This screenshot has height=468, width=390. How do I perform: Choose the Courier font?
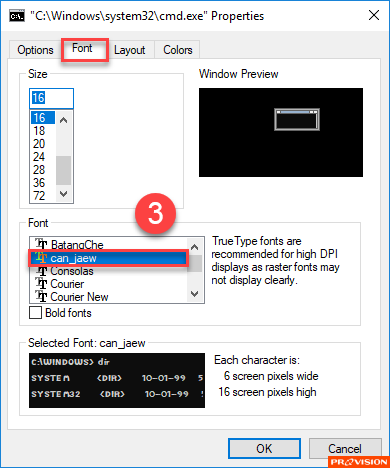tap(108, 284)
